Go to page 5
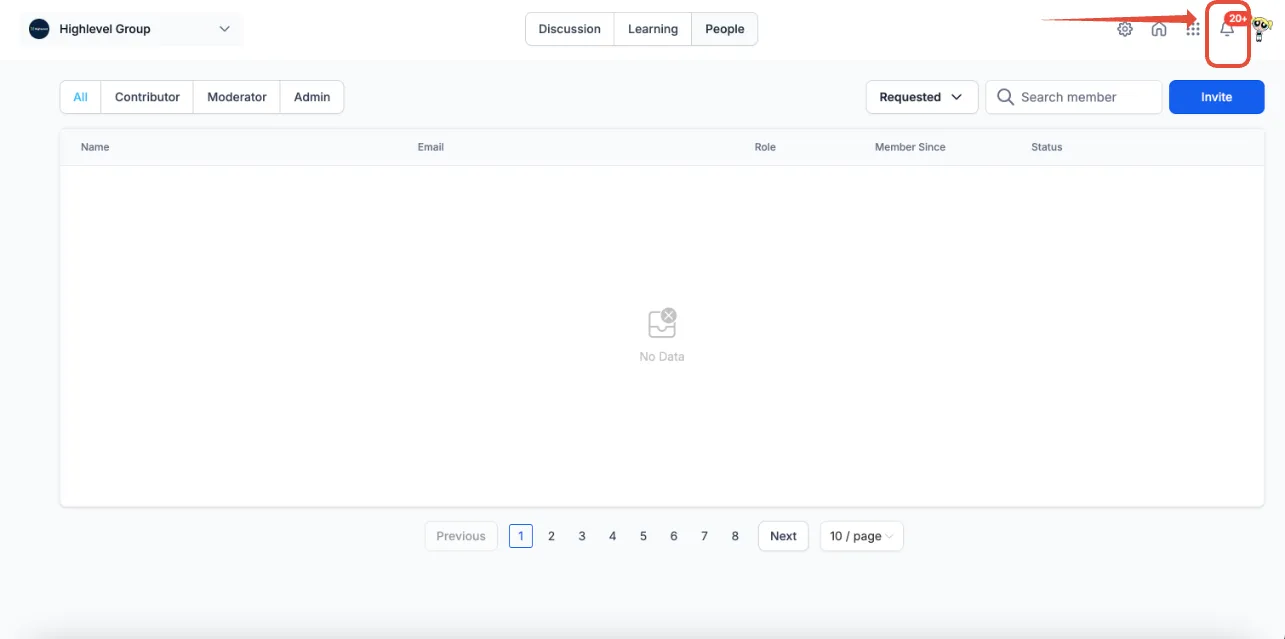Image resolution: width=1285 pixels, height=639 pixels. pos(643,536)
